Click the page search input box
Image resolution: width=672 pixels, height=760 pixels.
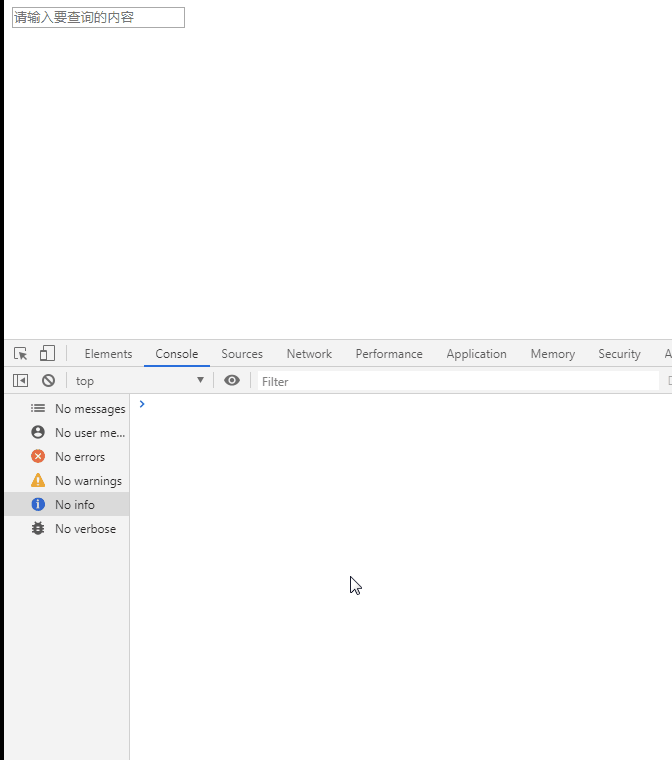pyautogui.click(x=98, y=17)
